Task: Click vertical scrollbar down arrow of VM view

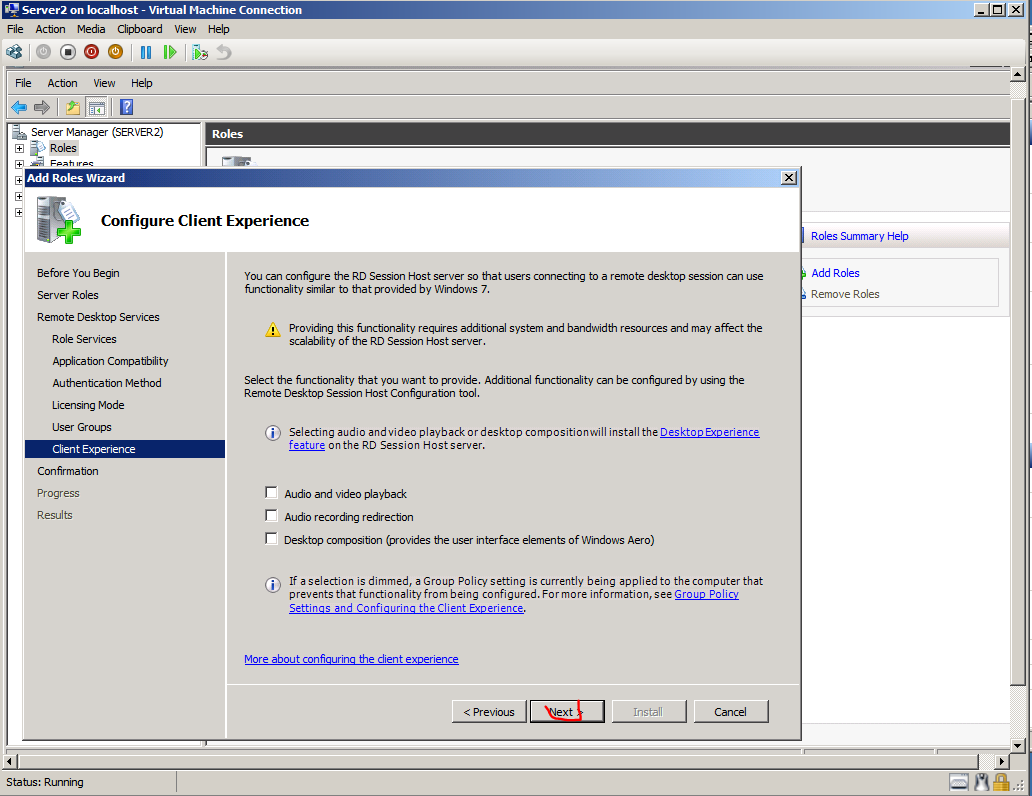Action: (1018, 746)
